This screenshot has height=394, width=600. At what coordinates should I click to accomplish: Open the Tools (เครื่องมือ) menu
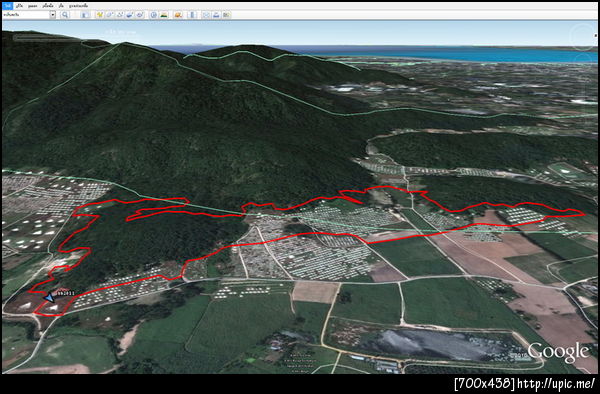48,6
